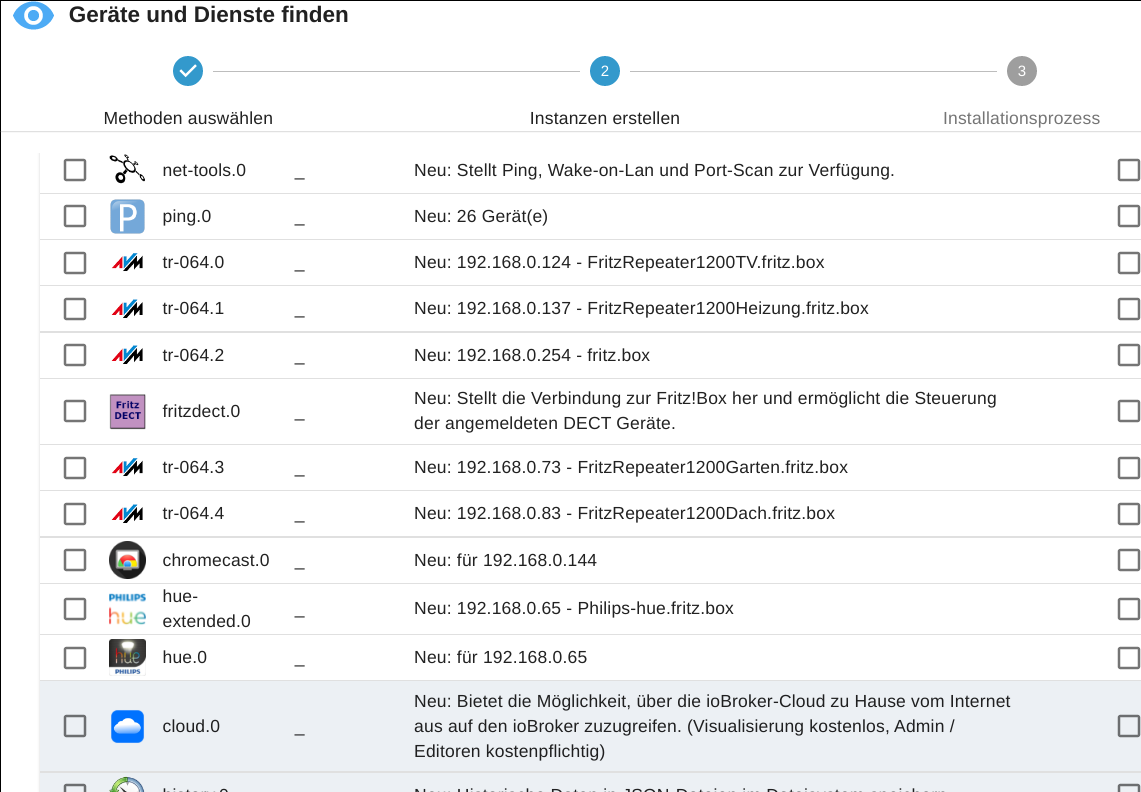Select the left checkbox for chromecast.0
Image resolution: width=1141 pixels, height=792 pixels.
pyautogui.click(x=75, y=560)
